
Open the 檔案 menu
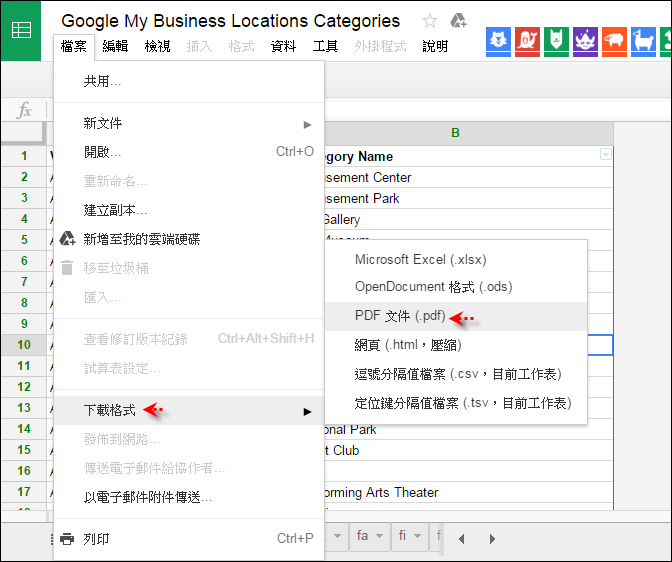[74, 46]
